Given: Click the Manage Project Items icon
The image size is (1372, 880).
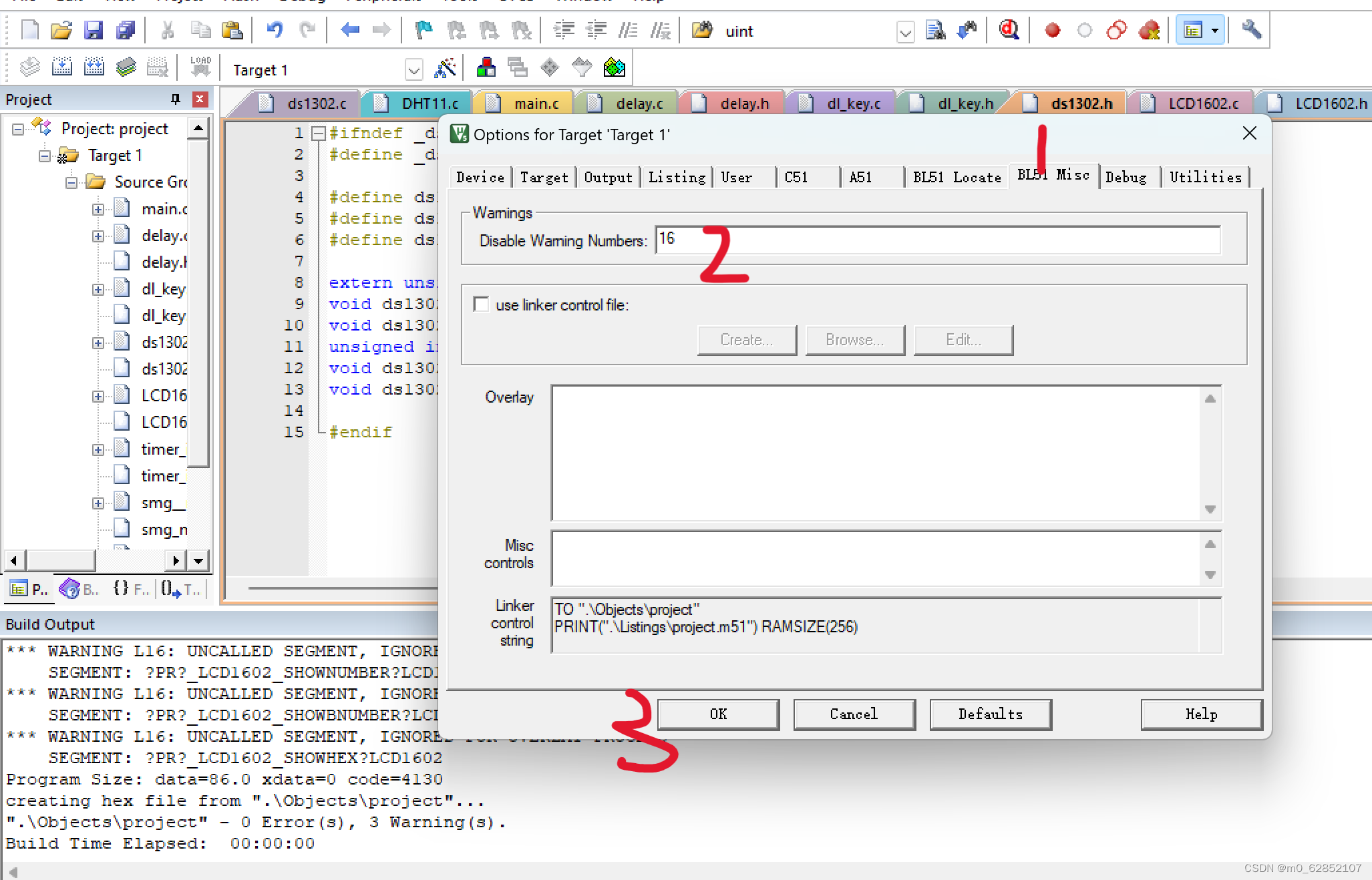Looking at the screenshot, I should click(x=486, y=68).
